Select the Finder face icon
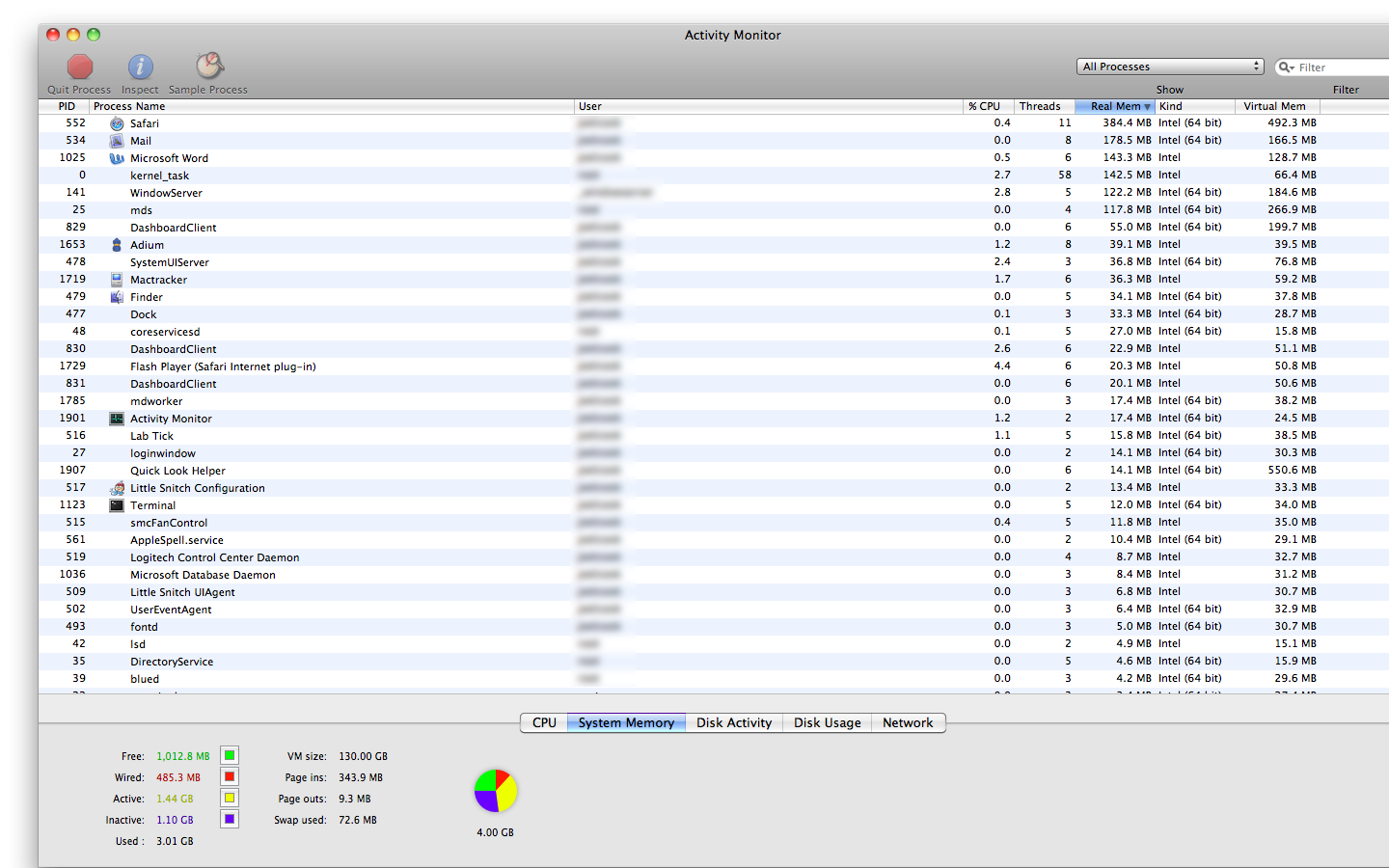The height and width of the screenshot is (868, 1389). [117, 297]
